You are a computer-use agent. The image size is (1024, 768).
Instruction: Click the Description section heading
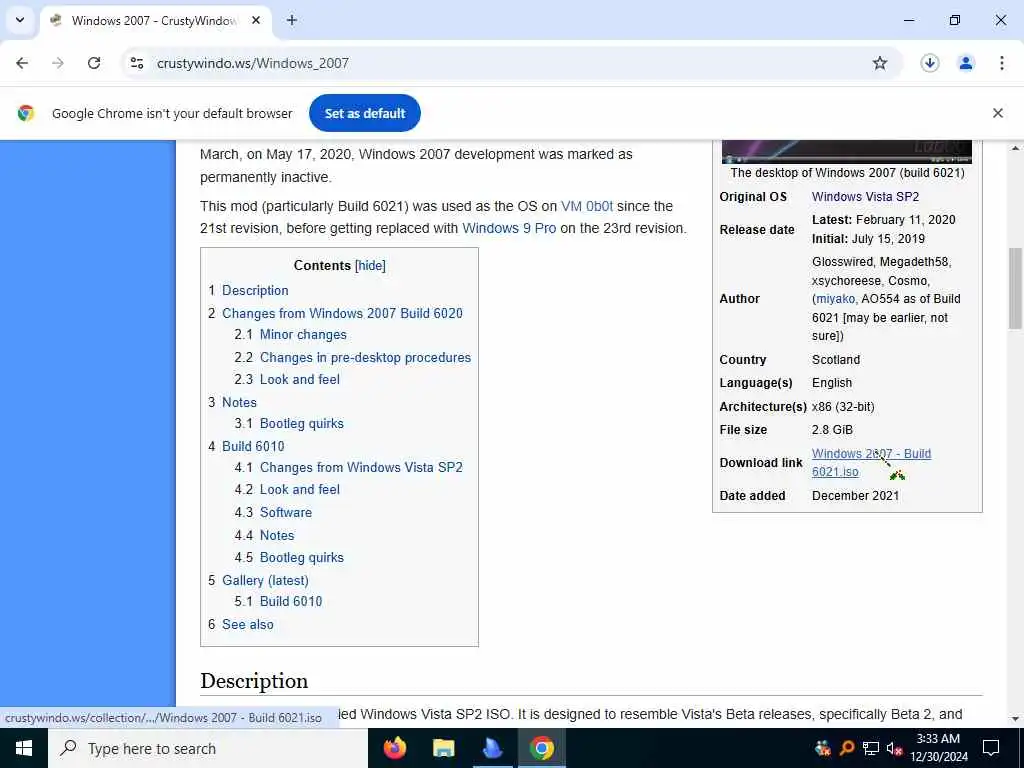(x=254, y=680)
